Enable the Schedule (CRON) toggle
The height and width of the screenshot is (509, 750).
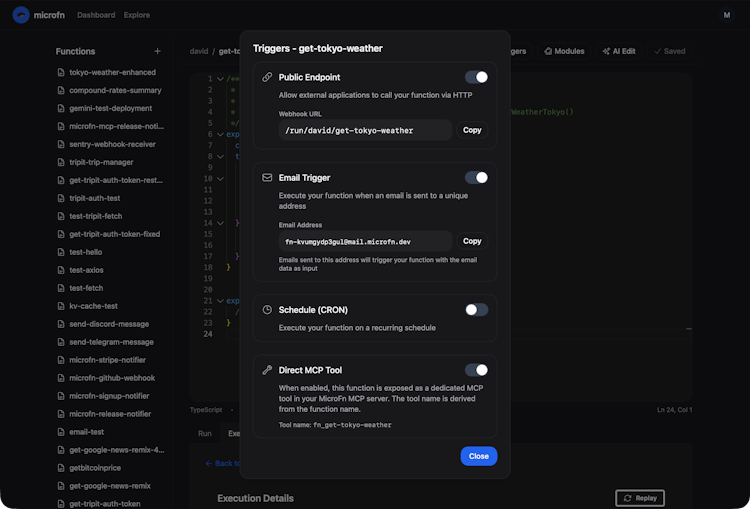pyautogui.click(x=476, y=310)
